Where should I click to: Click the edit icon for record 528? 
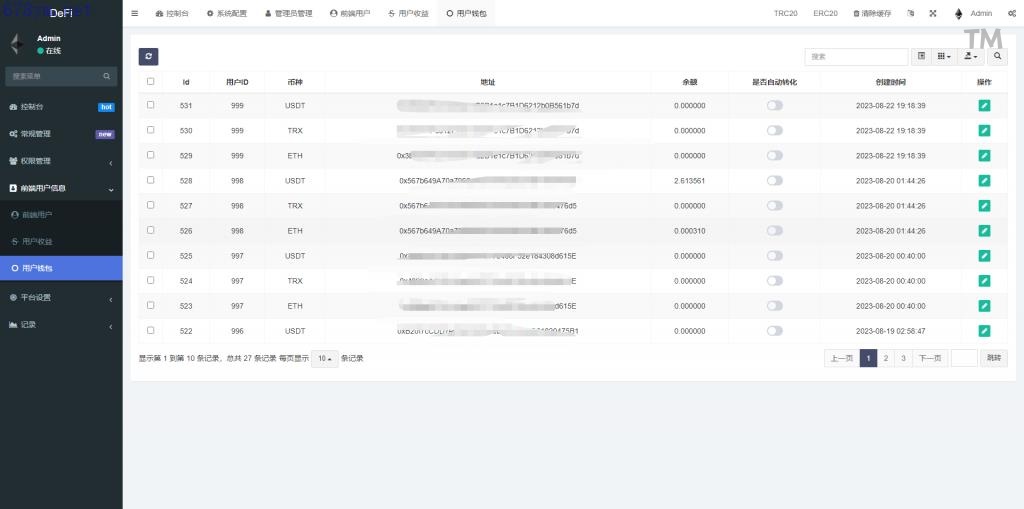click(x=984, y=180)
